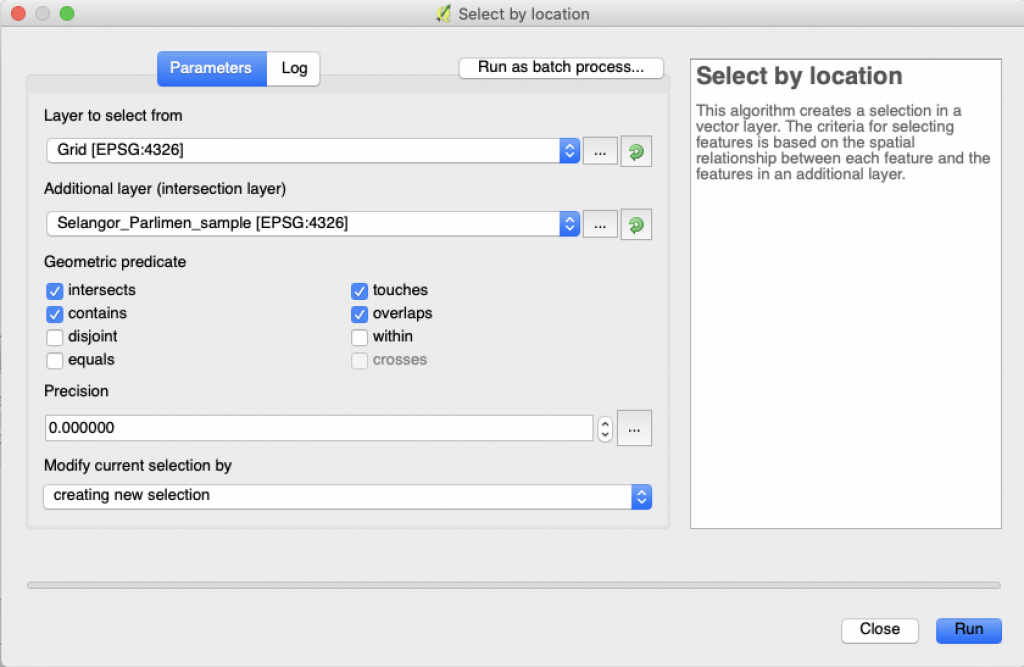Viewport: 1024px width, 667px height.
Task: Enable the disjoint predicate checkbox
Action: click(55, 337)
